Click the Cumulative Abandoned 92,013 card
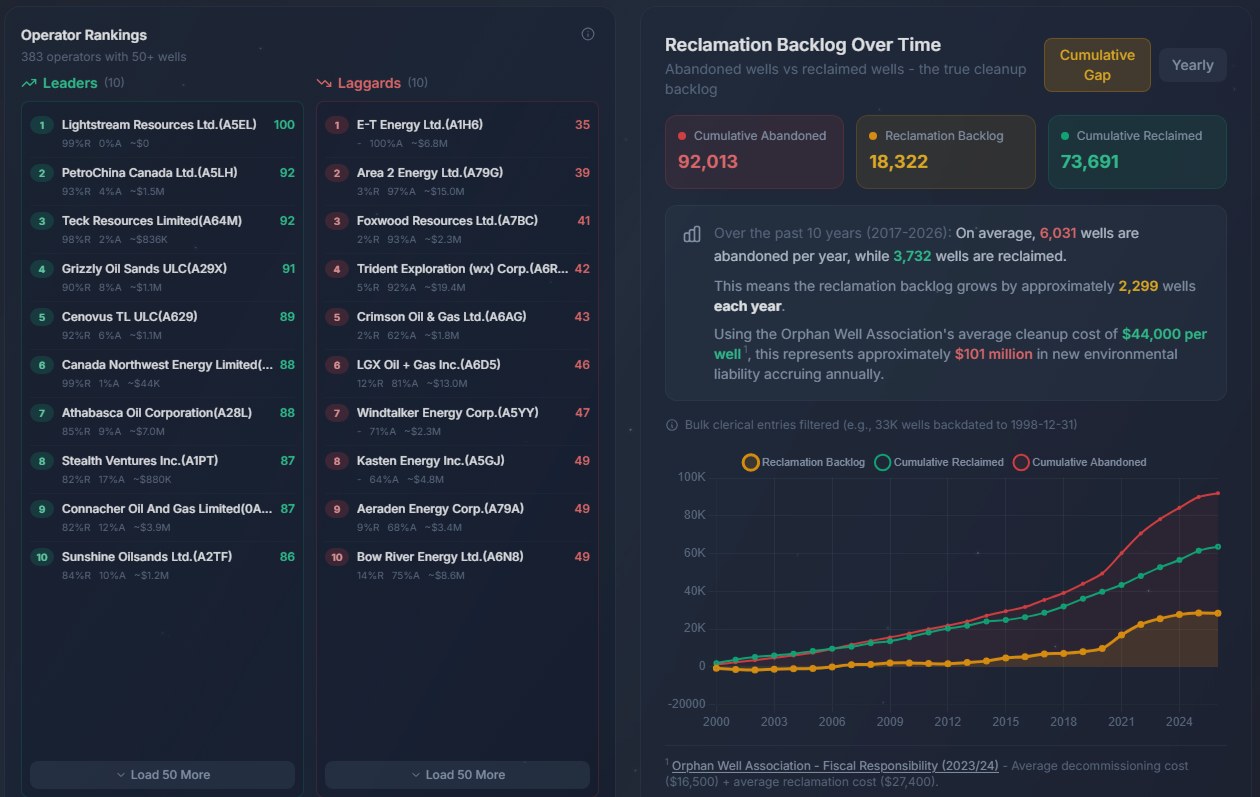1260x797 pixels. point(754,152)
